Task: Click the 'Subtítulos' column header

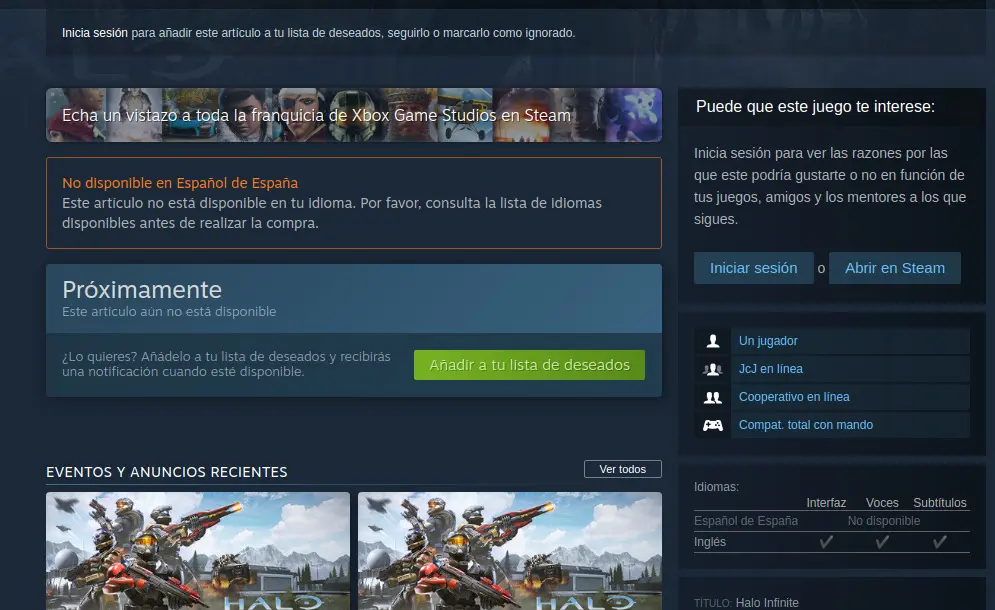Action: click(940, 503)
